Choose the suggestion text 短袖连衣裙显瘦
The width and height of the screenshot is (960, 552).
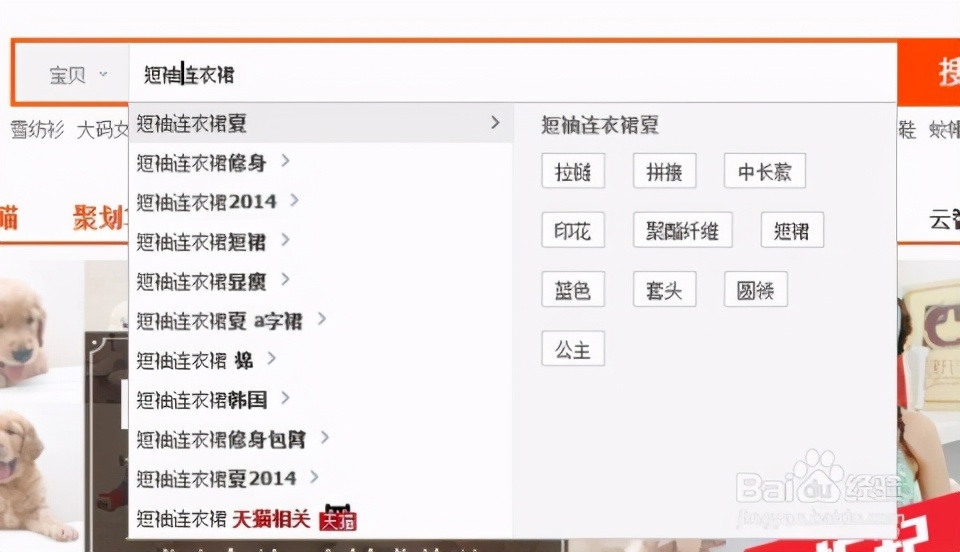pyautogui.click(x=201, y=282)
